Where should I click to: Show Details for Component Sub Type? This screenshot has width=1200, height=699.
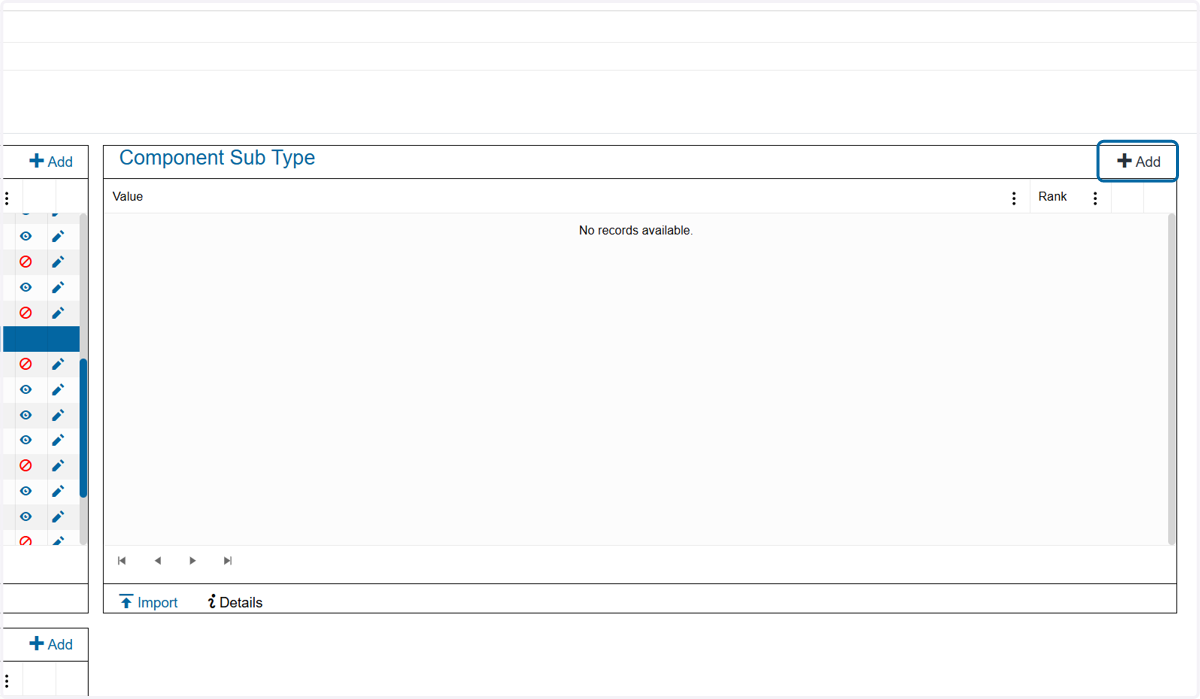(x=235, y=602)
